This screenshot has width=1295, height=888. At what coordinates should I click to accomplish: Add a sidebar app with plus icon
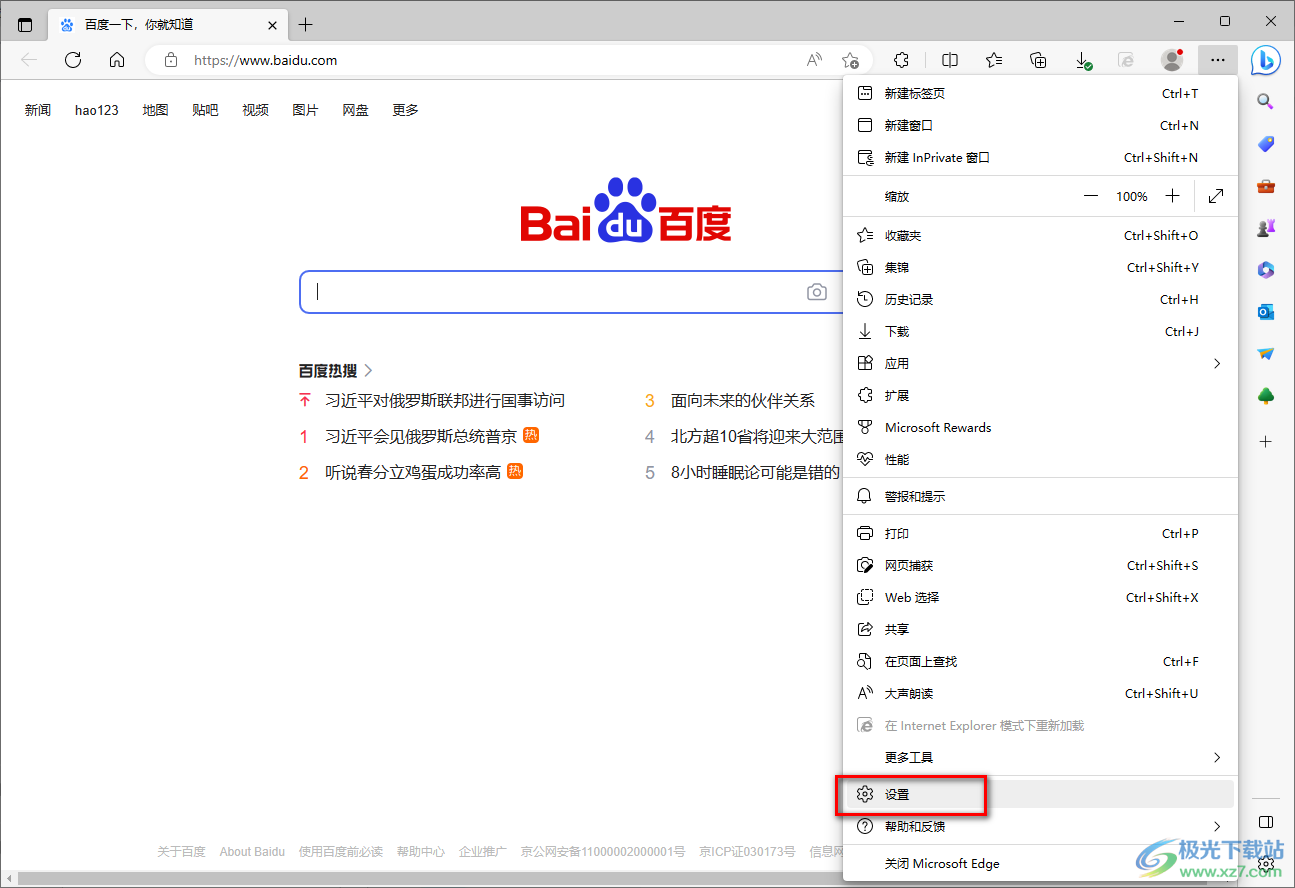point(1265,441)
